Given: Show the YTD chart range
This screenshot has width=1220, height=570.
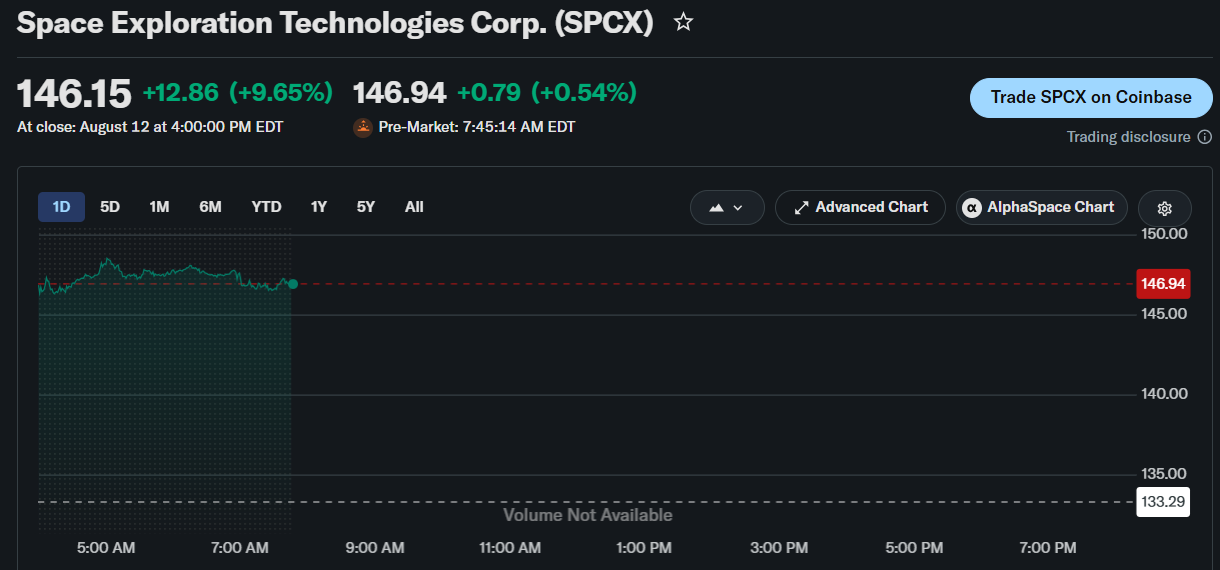Looking at the screenshot, I should click(x=266, y=207).
